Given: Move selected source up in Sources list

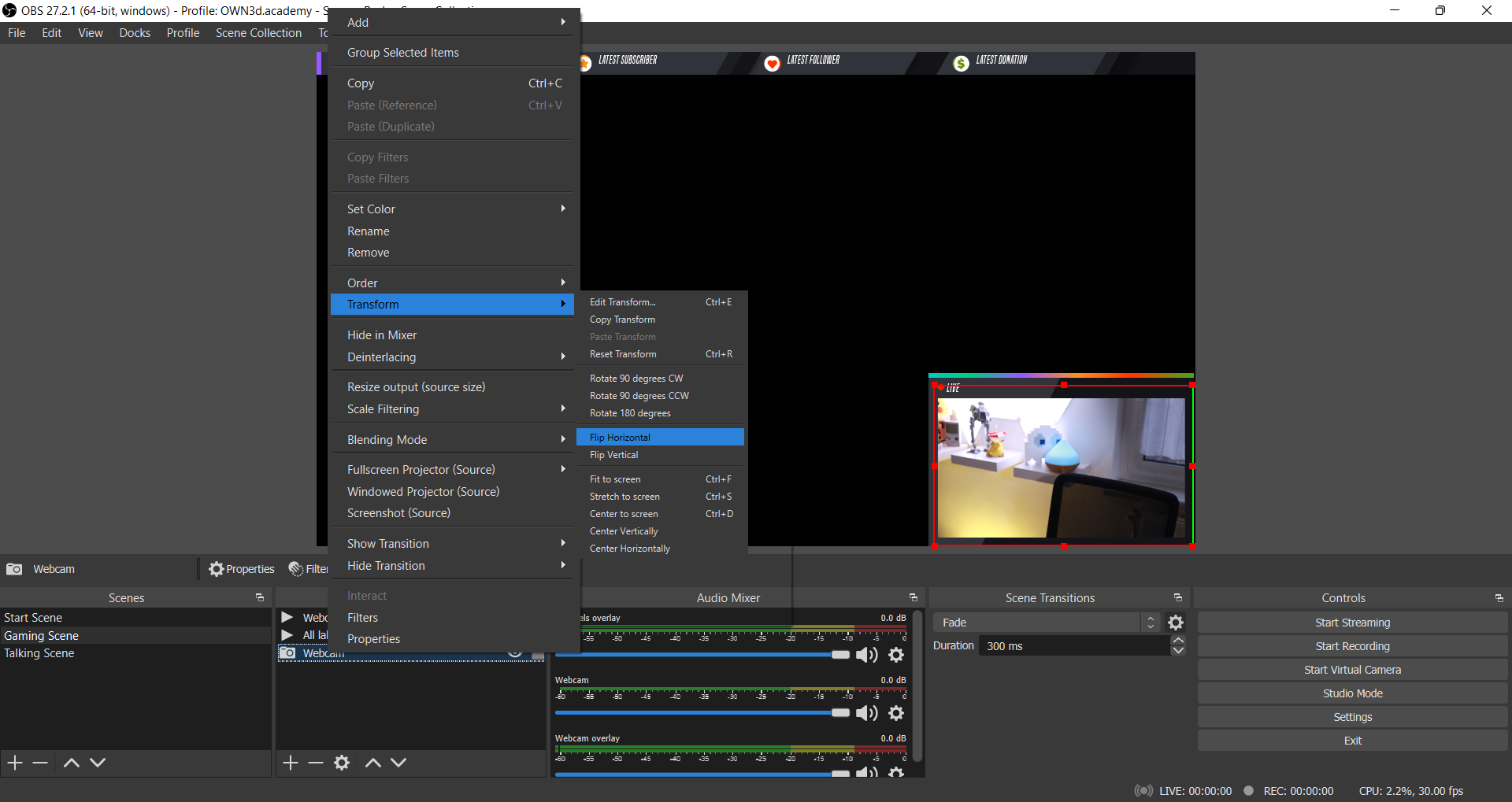Looking at the screenshot, I should [373, 763].
